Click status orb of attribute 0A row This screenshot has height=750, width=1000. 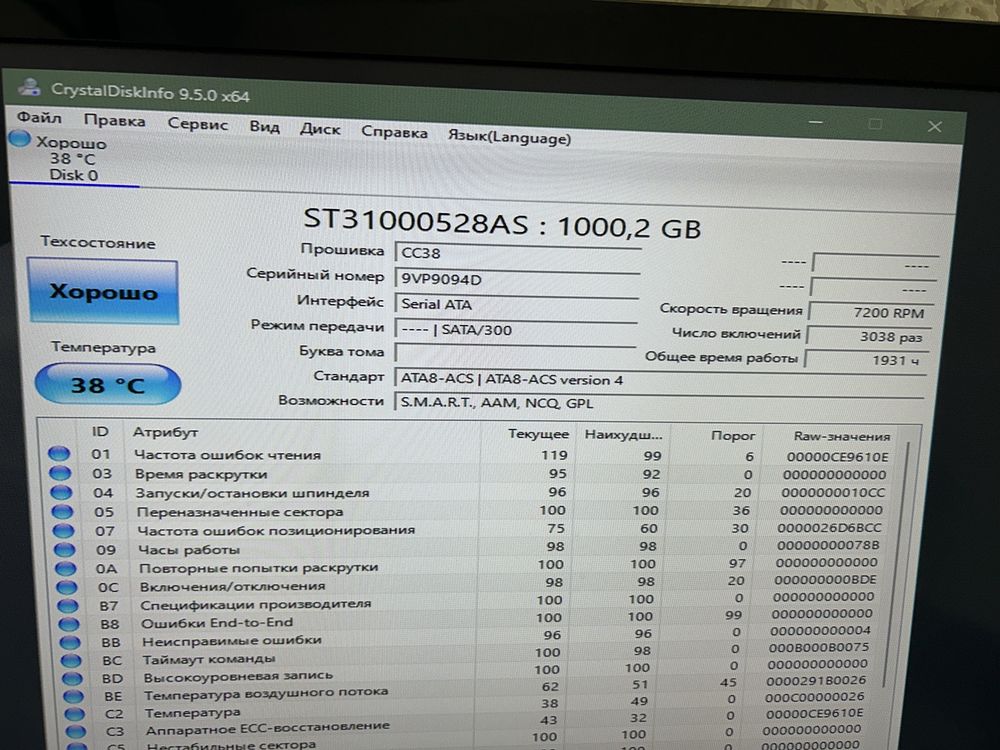66,568
